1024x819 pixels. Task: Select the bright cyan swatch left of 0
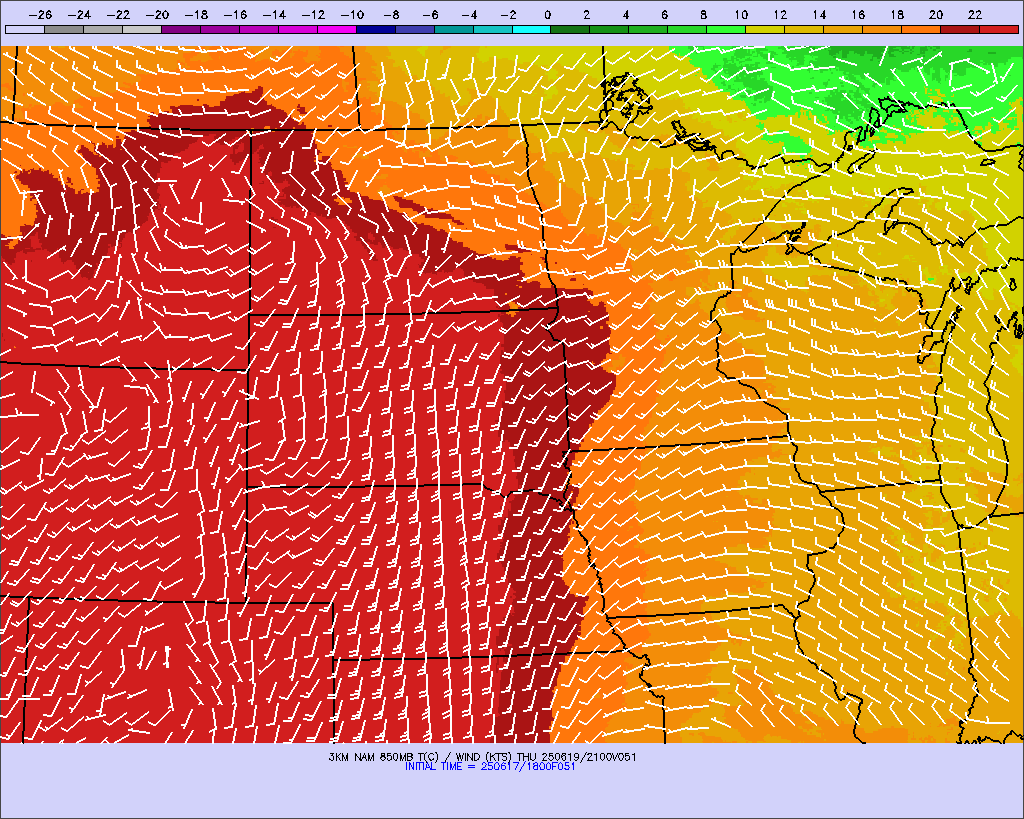point(532,29)
